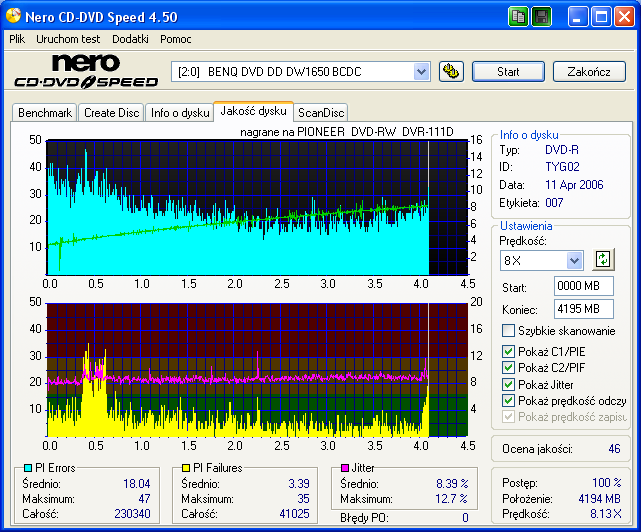The height and width of the screenshot is (532, 641).
Task: Open the Uruchom test menu
Action: pyautogui.click(x=68, y=39)
